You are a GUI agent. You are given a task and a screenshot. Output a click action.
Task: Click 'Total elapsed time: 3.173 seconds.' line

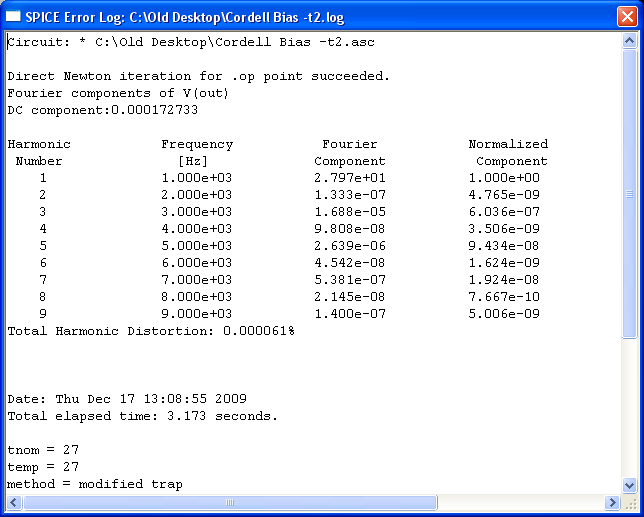(x=143, y=416)
